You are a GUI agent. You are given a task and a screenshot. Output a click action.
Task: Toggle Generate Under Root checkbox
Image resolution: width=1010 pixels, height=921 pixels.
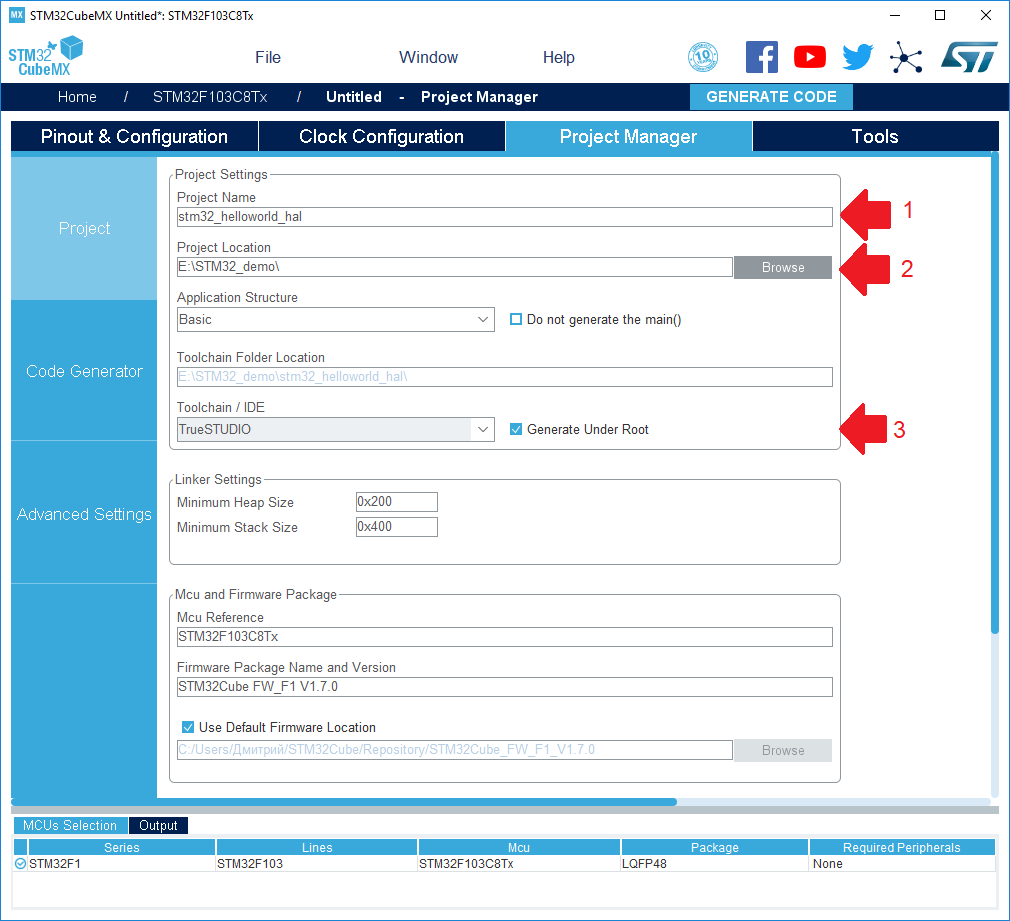[515, 429]
